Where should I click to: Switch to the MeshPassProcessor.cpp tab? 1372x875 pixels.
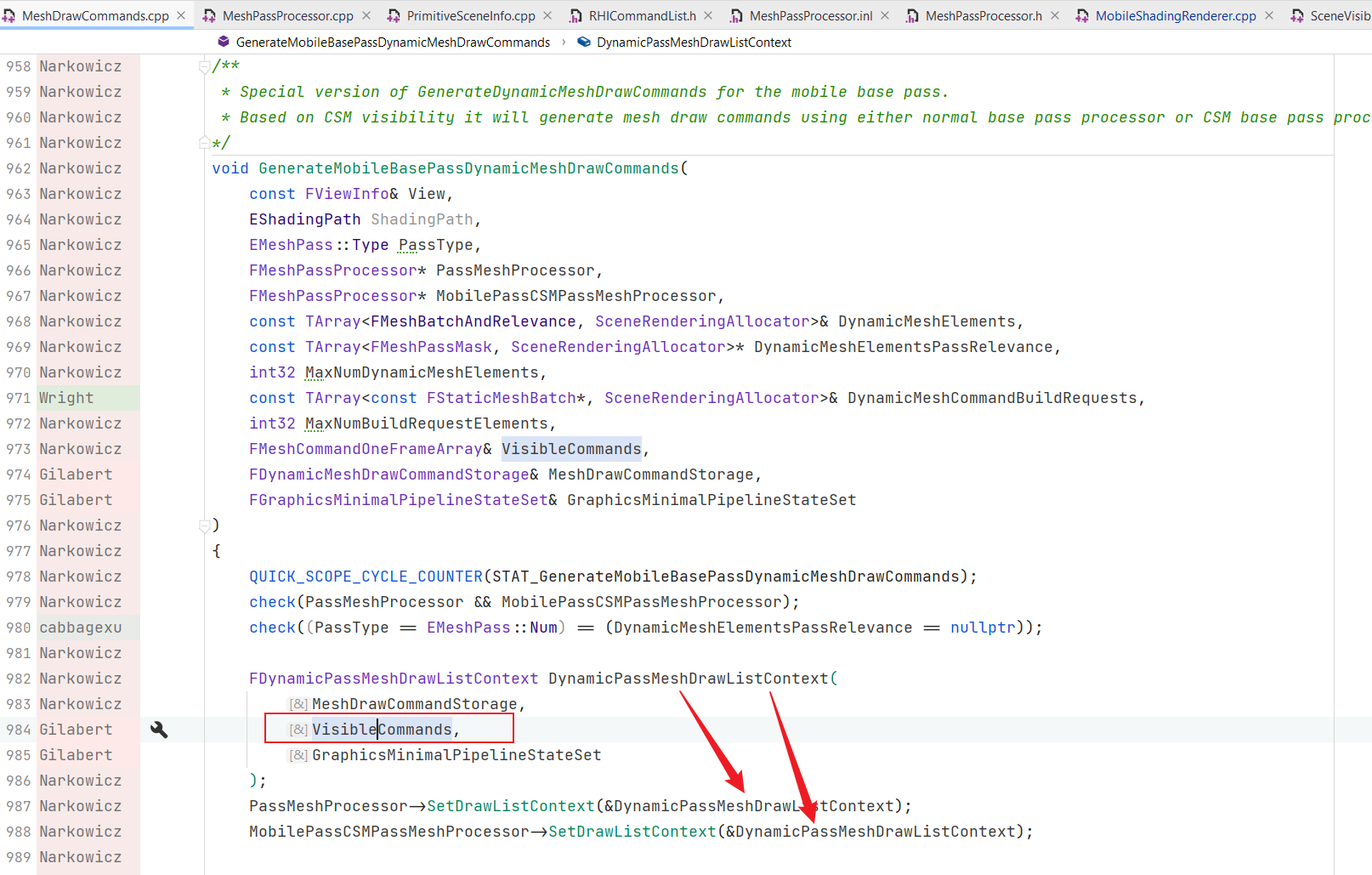click(x=288, y=16)
